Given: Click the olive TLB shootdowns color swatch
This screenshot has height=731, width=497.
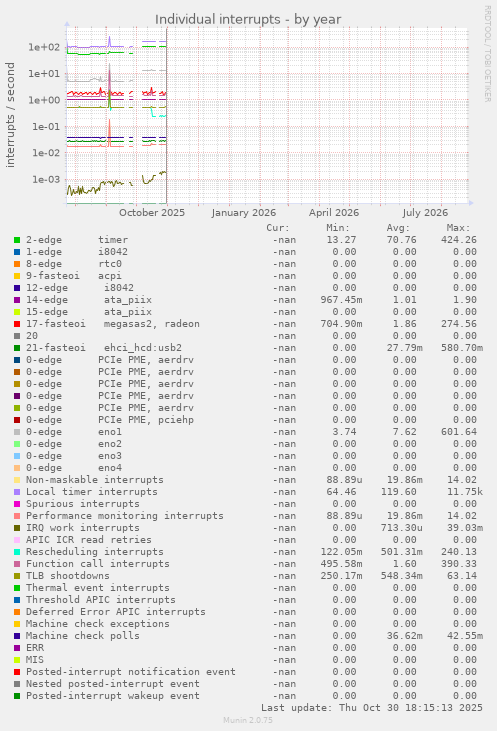Looking at the screenshot, I should (x=17, y=576).
